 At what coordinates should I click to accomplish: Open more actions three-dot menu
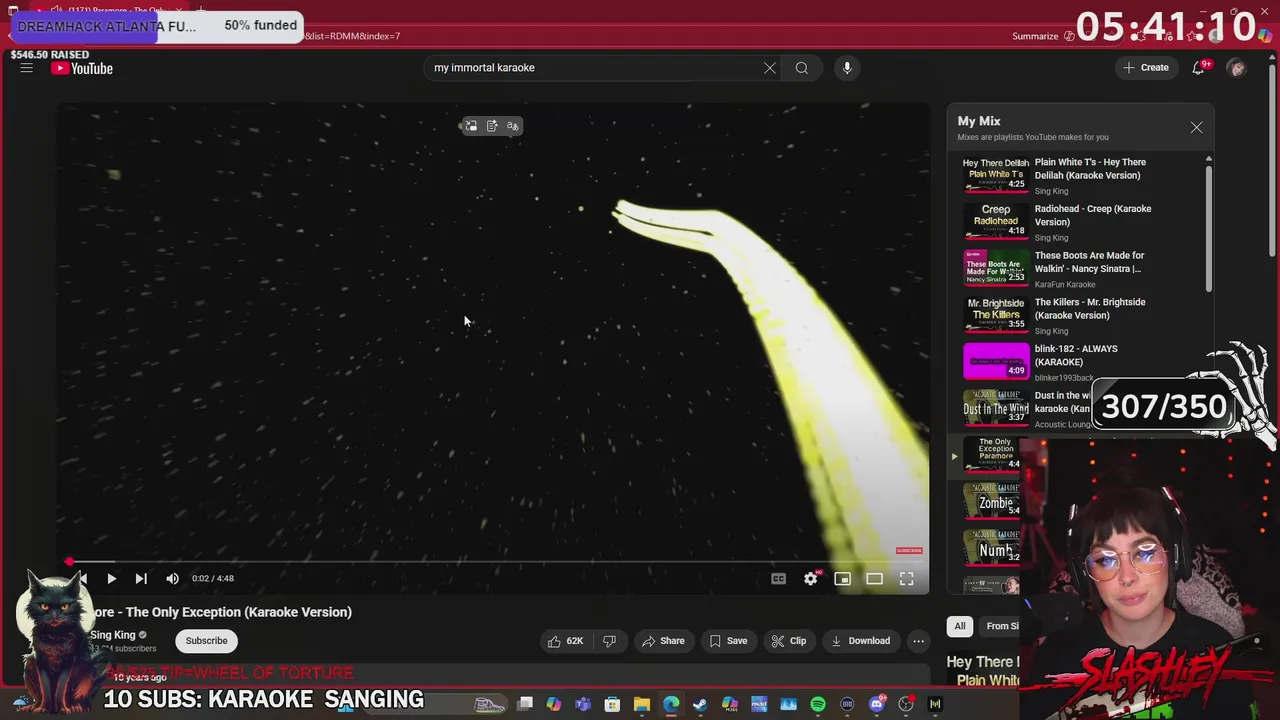918,641
